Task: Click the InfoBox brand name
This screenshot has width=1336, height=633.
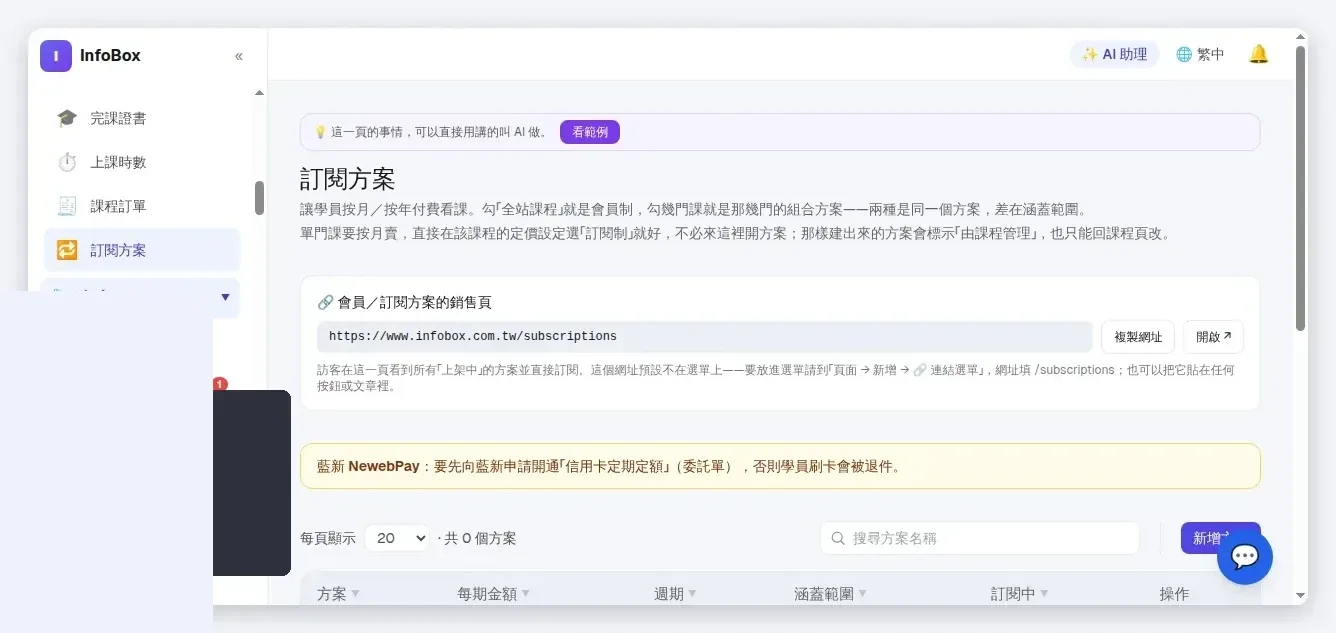Action: coord(110,56)
